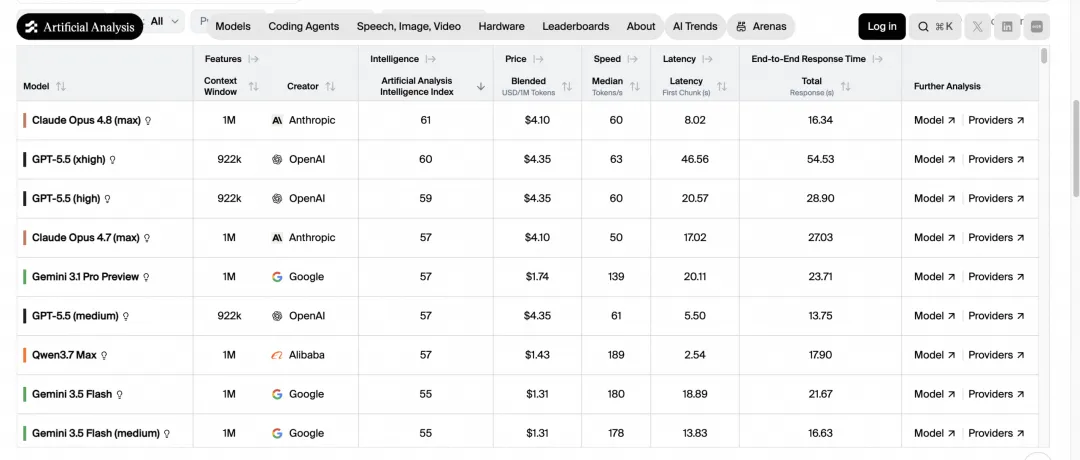1080x460 pixels.
Task: Select the Gemini 3.5 Flash model name
Action: tap(72, 395)
